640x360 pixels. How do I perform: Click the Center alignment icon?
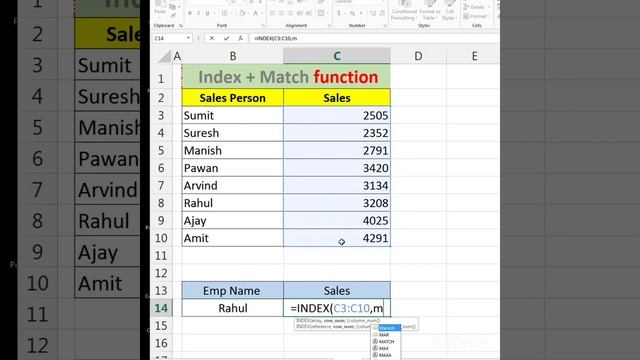[282, 13]
